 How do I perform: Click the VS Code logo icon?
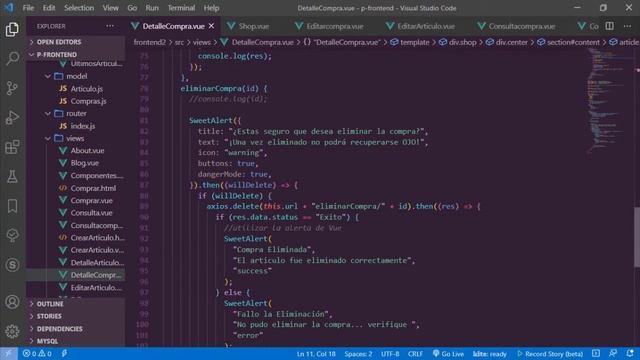pos(9,7)
